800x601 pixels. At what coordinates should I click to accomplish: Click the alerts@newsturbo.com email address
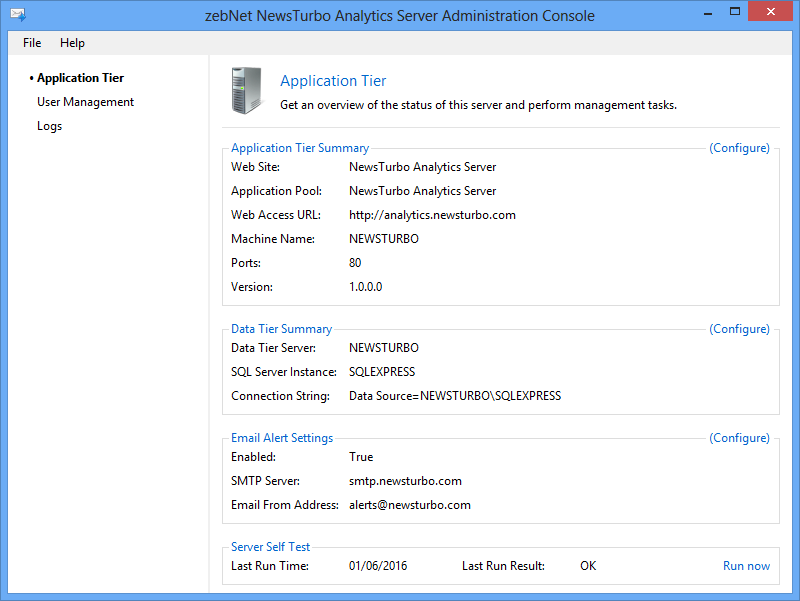[409, 505]
